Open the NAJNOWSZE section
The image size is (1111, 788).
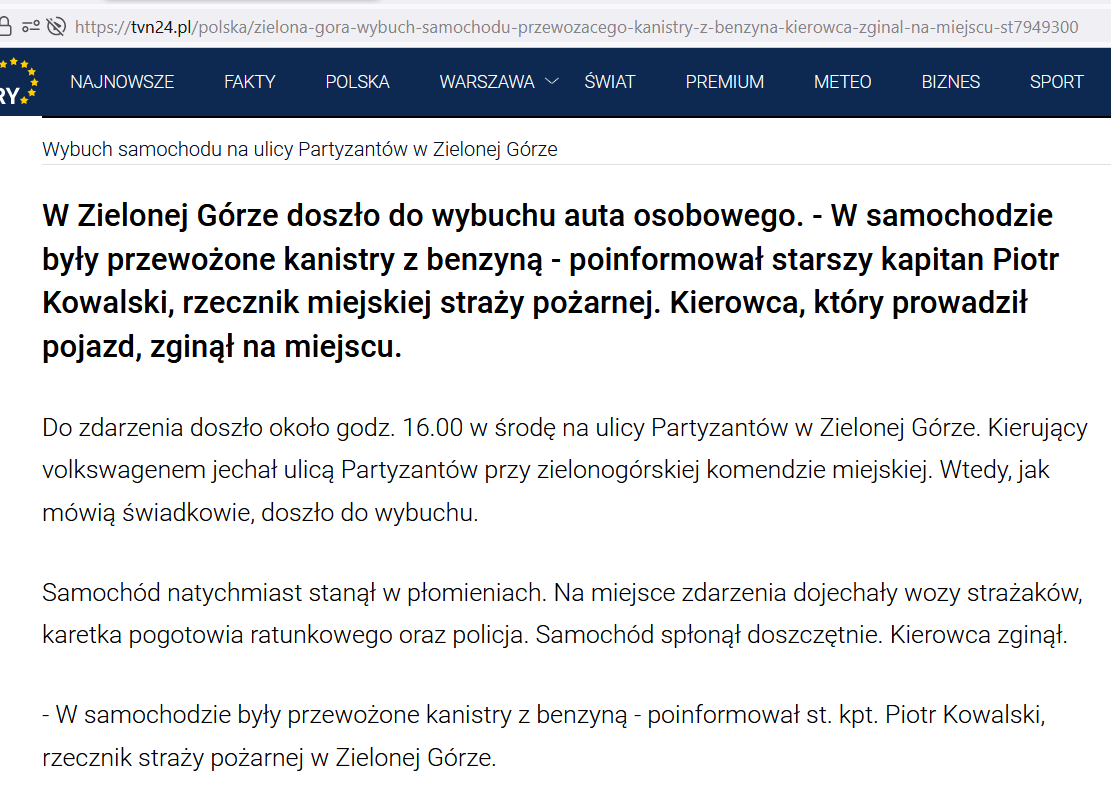[122, 82]
